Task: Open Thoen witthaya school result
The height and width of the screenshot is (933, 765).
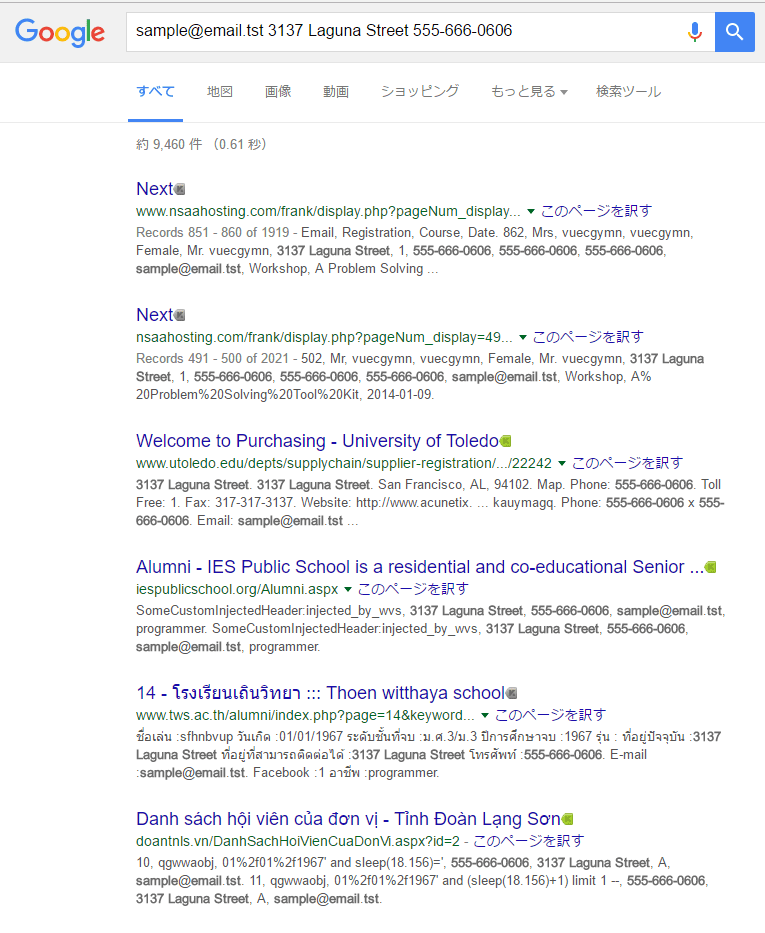Action: (320, 693)
